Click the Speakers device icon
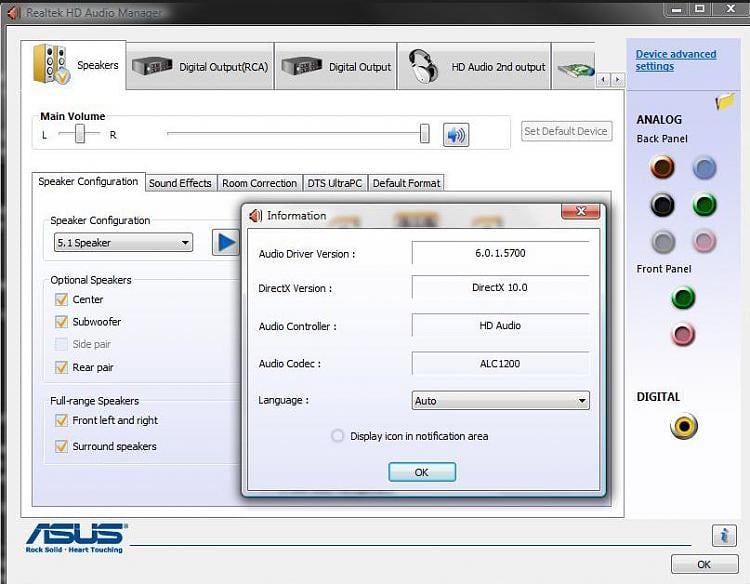This screenshot has height=584, width=750. click(52, 65)
